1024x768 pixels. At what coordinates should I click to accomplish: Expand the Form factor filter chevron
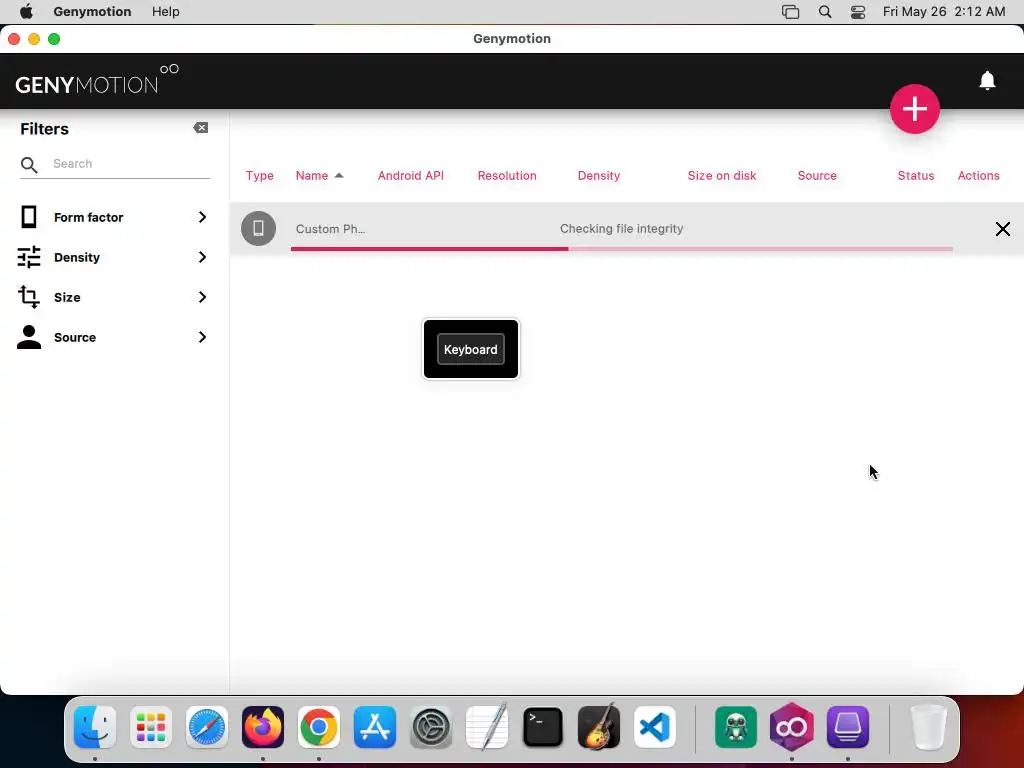point(202,217)
